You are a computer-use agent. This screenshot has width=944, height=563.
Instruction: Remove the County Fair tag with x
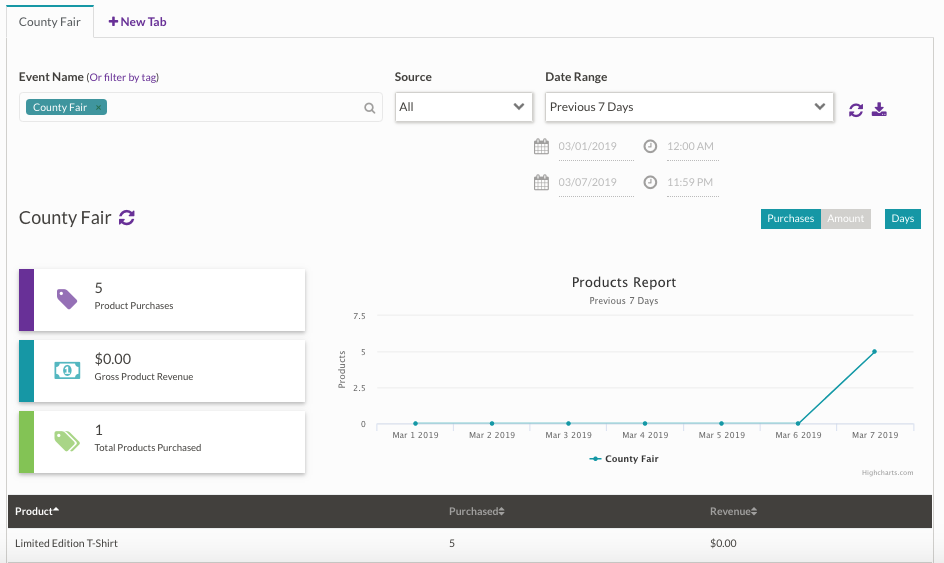(x=99, y=108)
